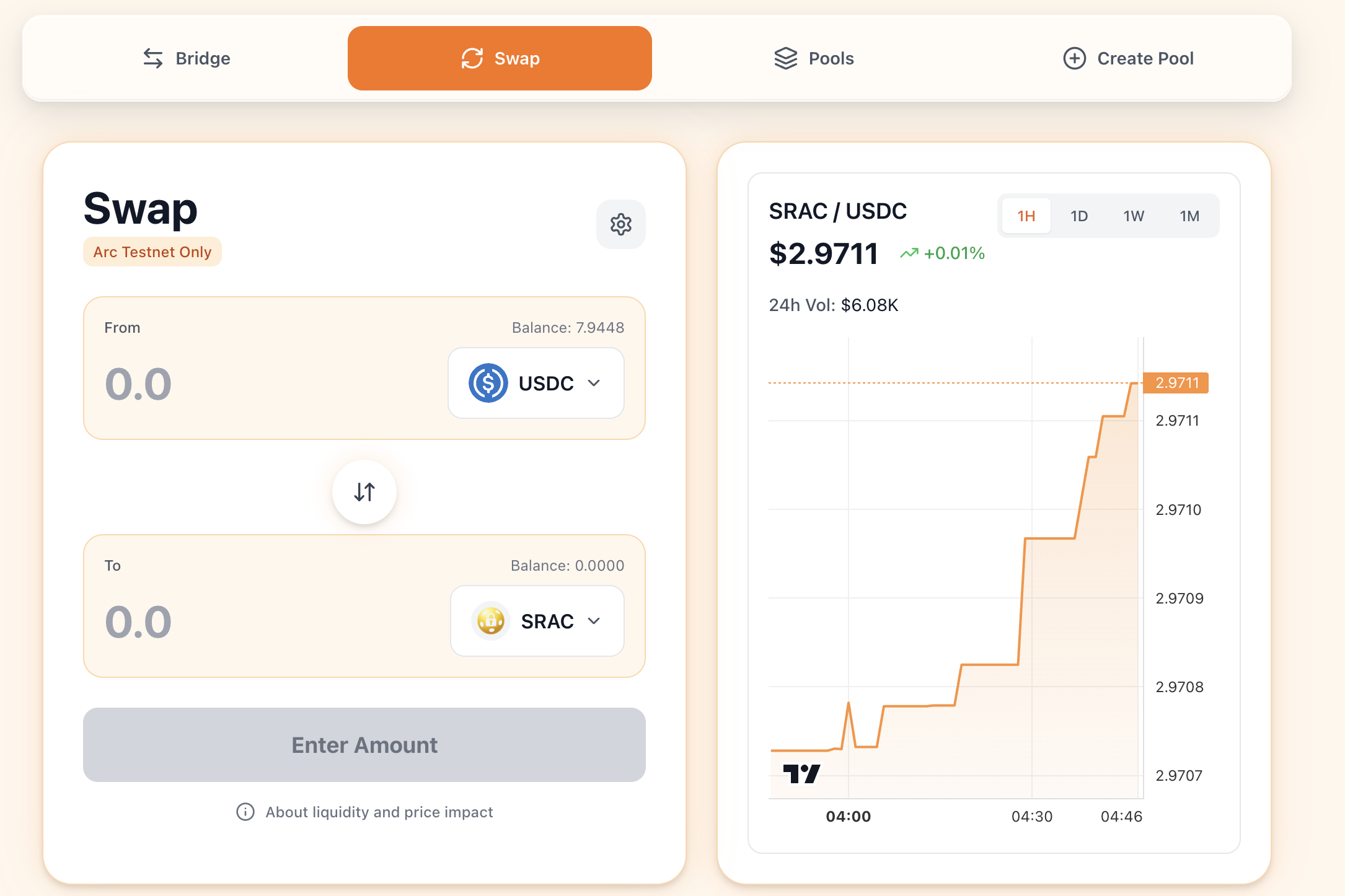The height and width of the screenshot is (896, 1345).
Task: Switch chart to 1H timeframe
Action: (x=1026, y=216)
